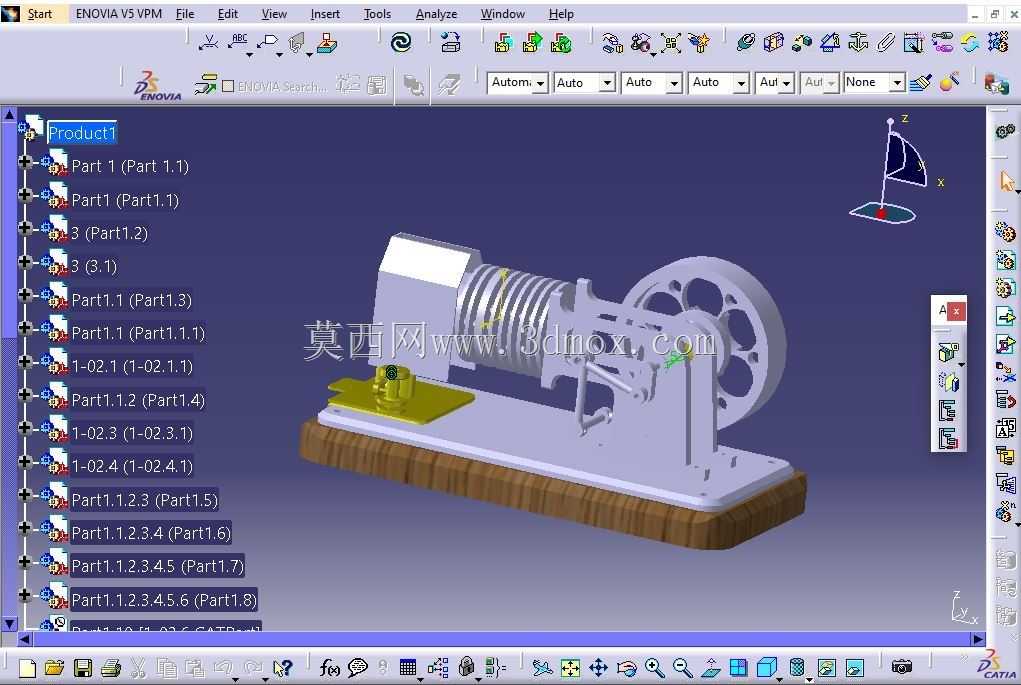Click the compass in the 3D view
1021x685 pixels.
click(x=895, y=171)
